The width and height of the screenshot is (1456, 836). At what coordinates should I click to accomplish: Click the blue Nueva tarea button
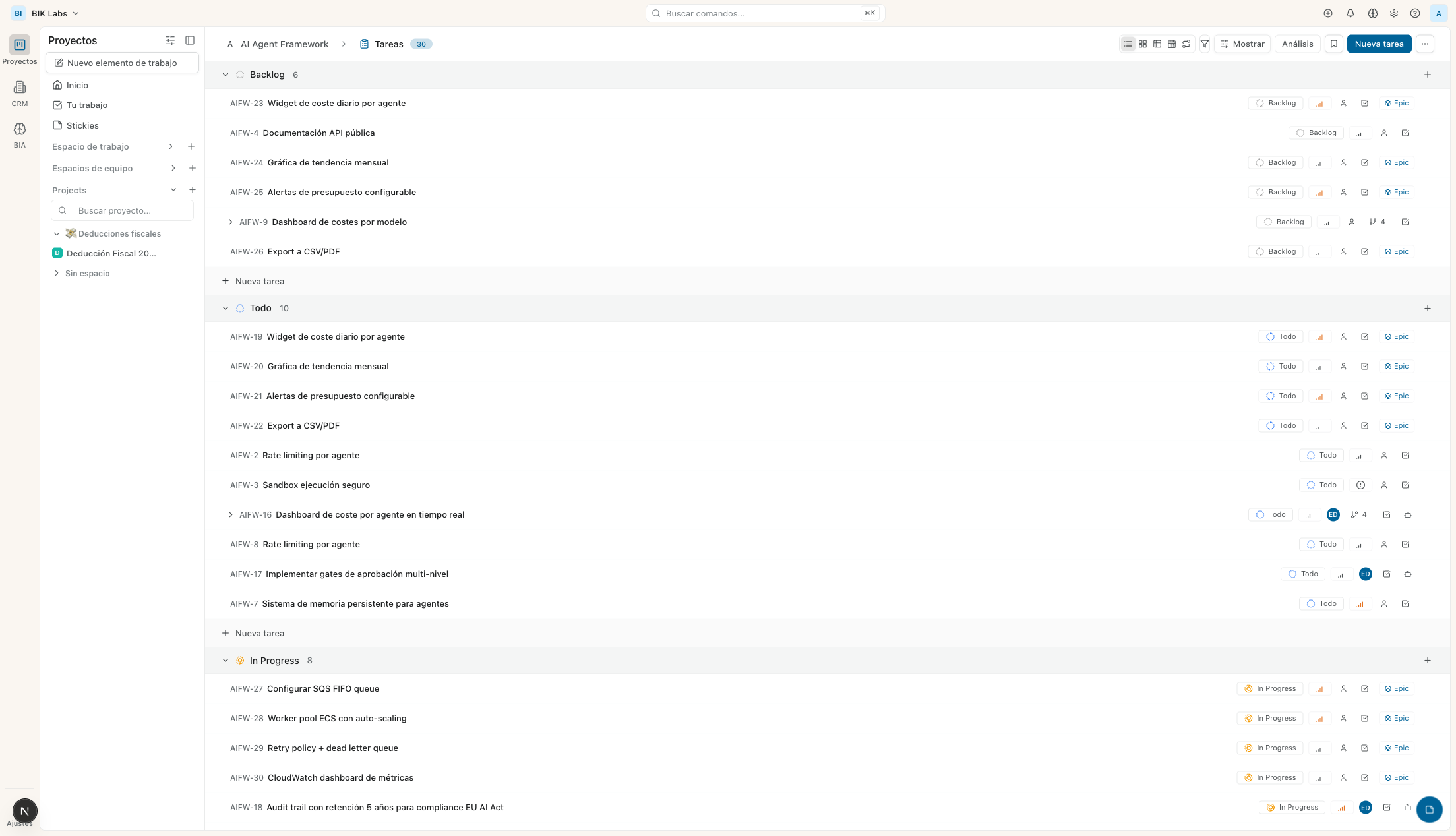point(1379,44)
